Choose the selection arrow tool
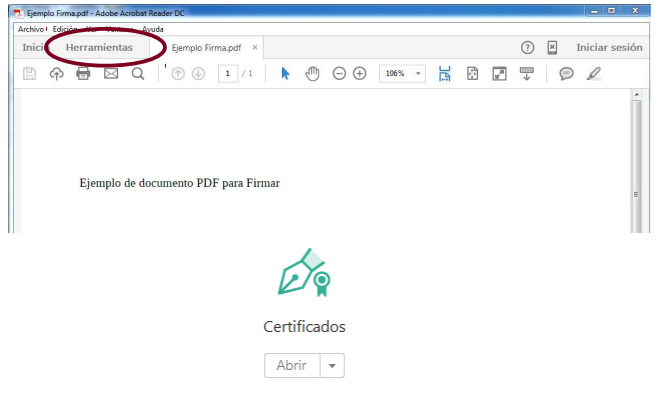This screenshot has height=395, width=658. [285, 74]
